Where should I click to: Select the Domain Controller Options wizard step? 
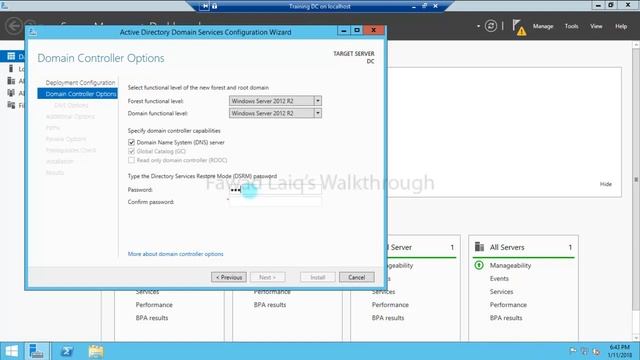78,93
